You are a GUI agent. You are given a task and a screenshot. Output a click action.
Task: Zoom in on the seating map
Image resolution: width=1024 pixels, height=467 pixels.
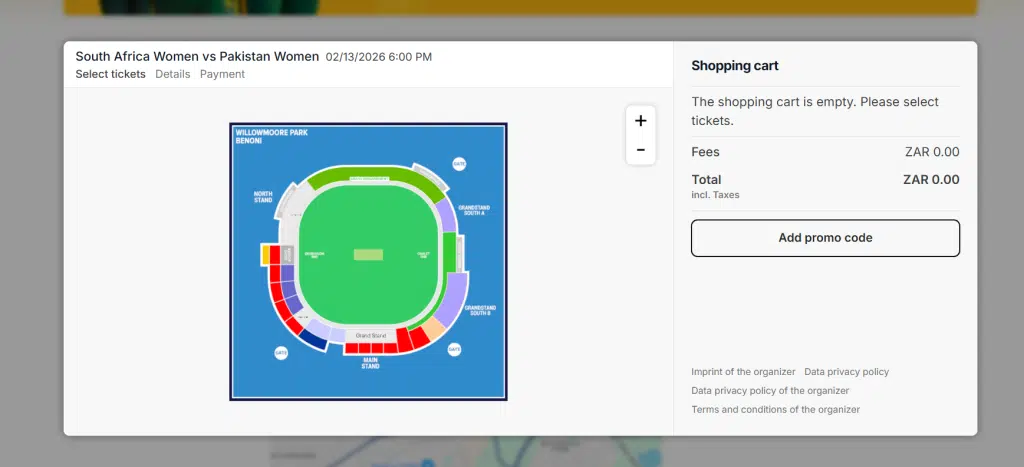coord(640,121)
